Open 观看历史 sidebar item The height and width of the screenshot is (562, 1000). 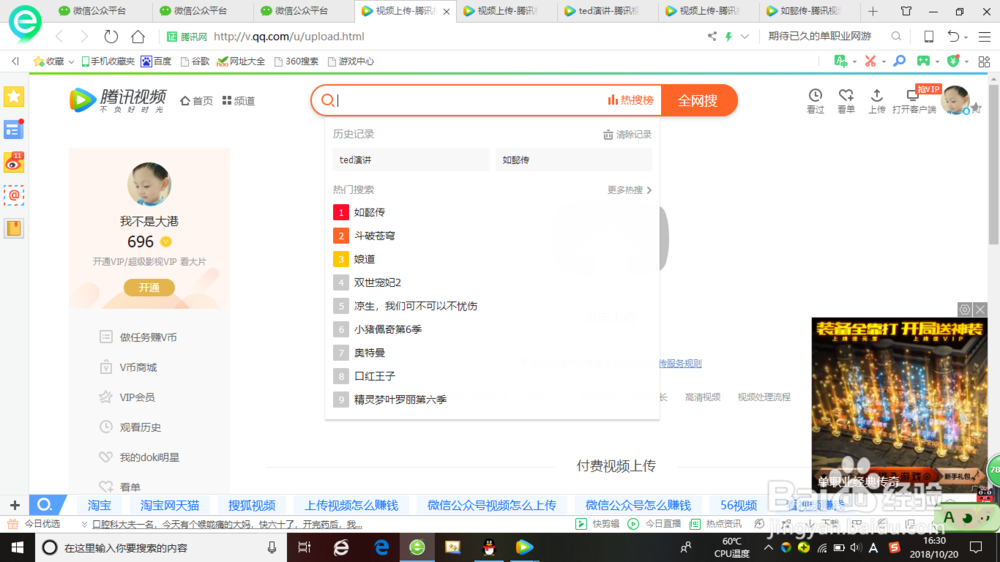pos(130,427)
